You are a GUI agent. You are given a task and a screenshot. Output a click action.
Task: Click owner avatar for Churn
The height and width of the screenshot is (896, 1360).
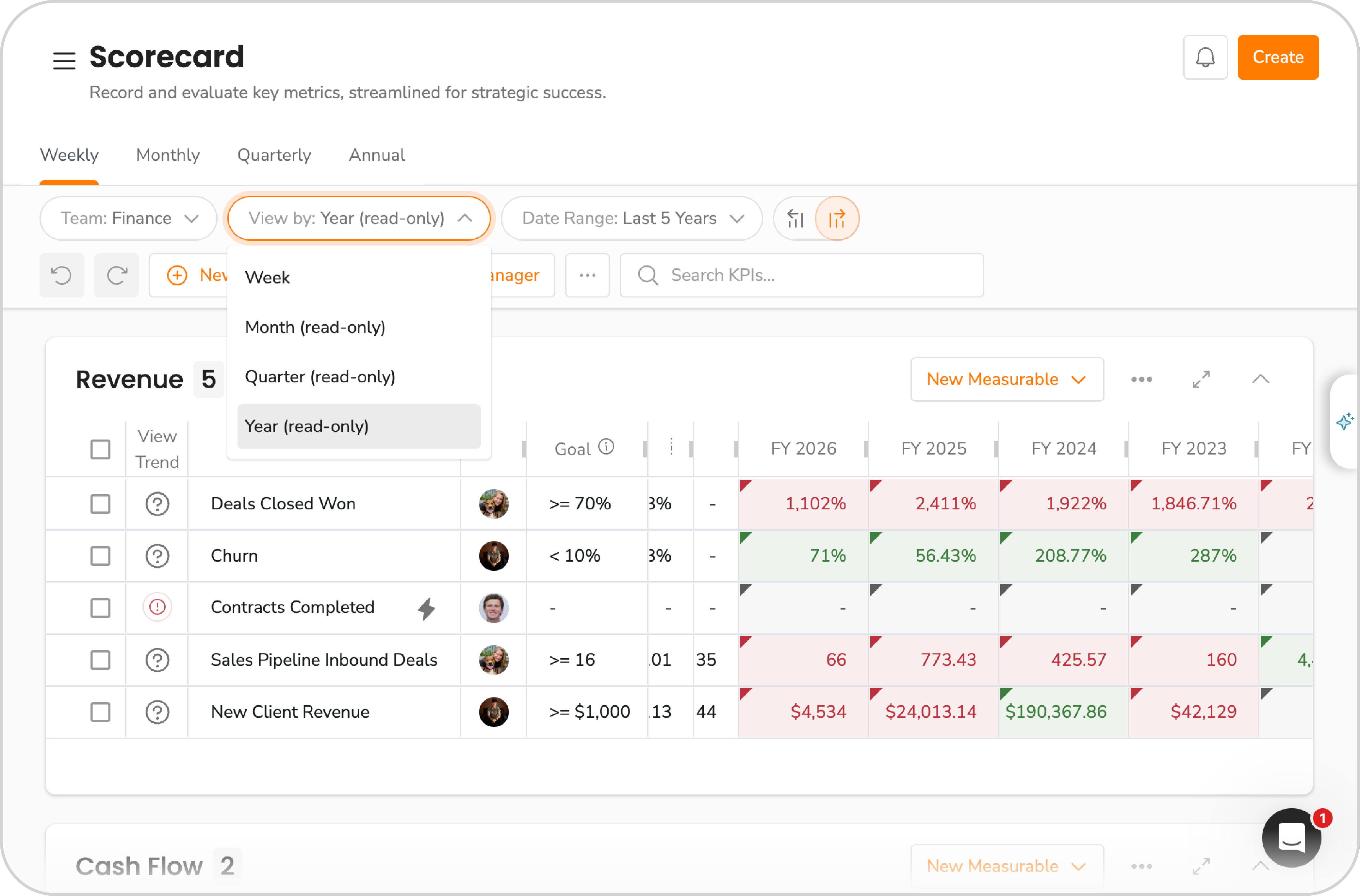click(494, 556)
